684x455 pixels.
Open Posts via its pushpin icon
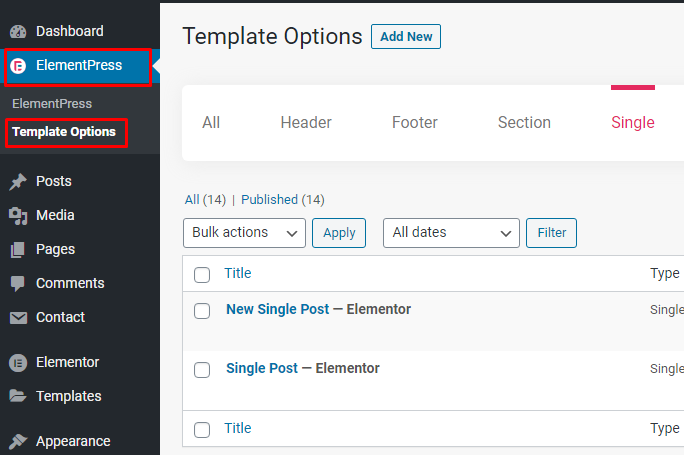(18, 181)
